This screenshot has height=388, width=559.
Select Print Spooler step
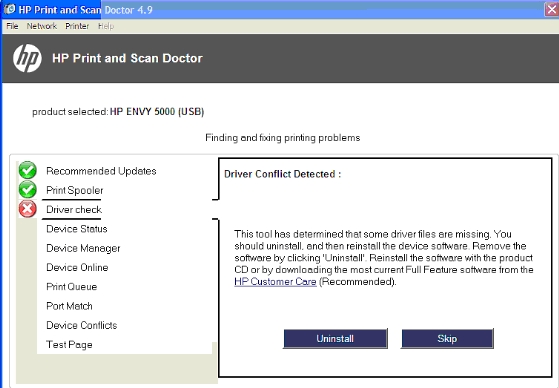(75, 190)
